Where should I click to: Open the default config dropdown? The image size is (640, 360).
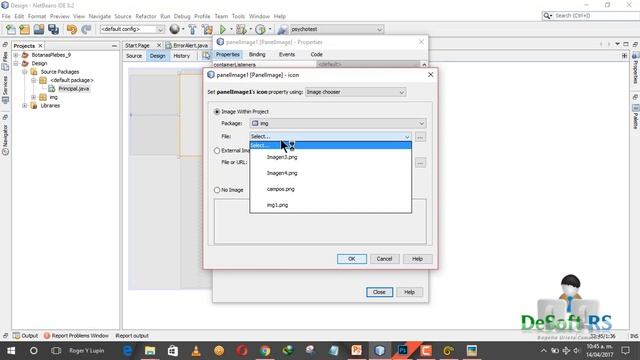tap(132, 29)
